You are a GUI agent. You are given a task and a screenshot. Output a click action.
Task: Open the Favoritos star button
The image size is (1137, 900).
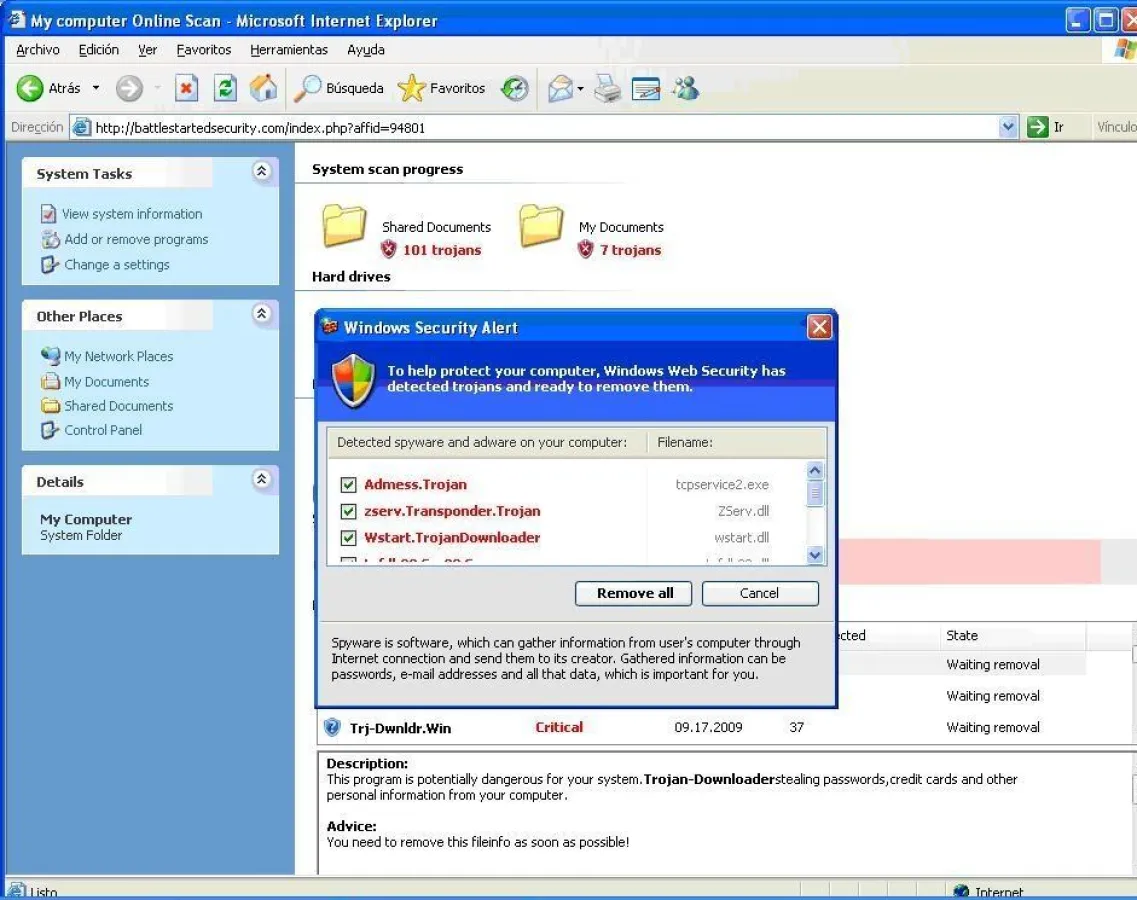(x=441, y=89)
